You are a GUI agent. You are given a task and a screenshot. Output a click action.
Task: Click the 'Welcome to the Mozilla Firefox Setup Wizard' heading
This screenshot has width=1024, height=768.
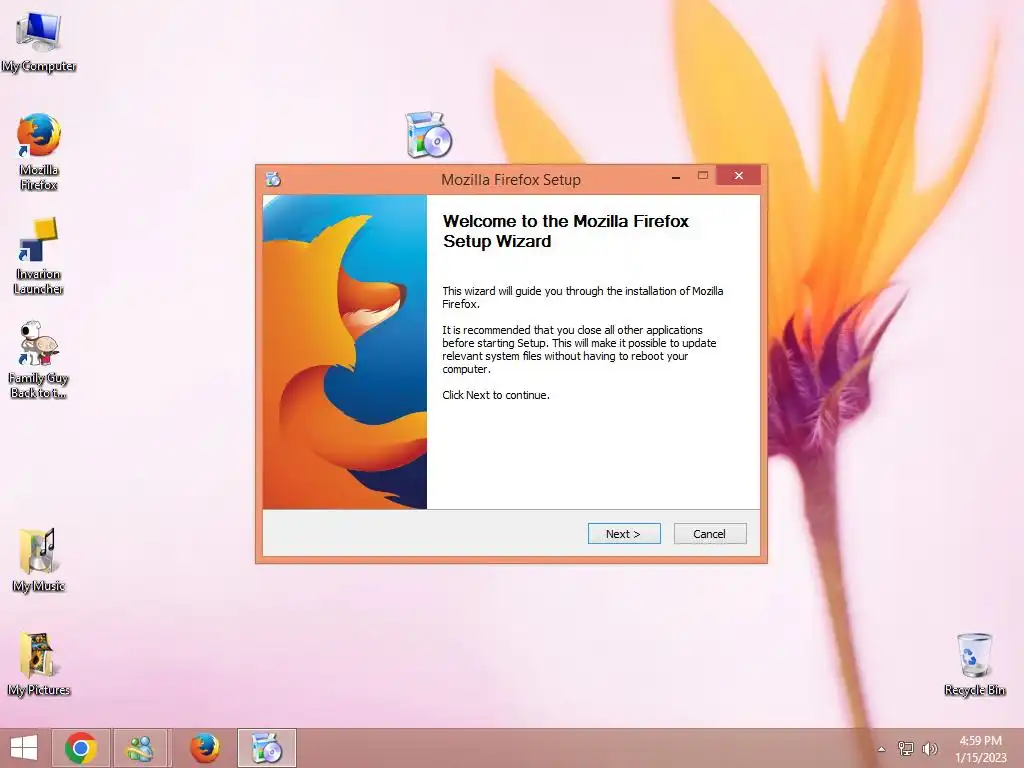click(x=566, y=231)
